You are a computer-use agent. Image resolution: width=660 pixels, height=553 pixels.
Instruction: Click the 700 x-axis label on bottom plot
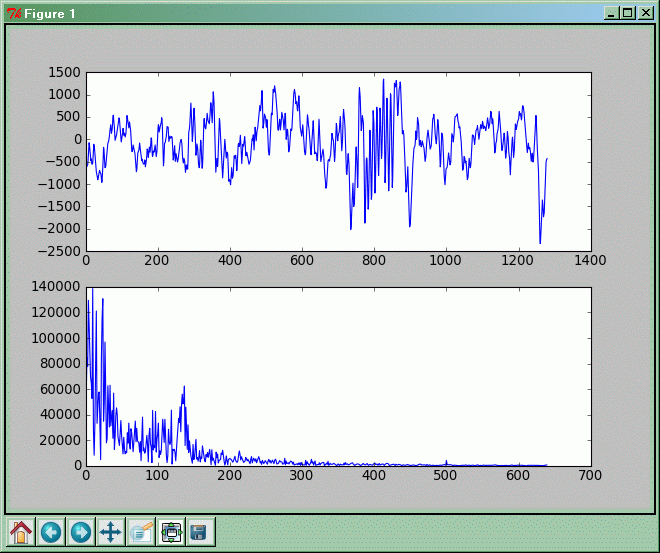[x=590, y=474]
